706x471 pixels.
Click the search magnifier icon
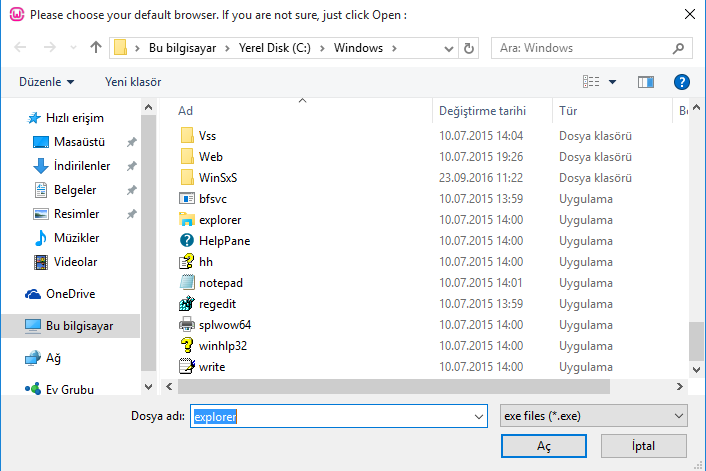tap(678, 48)
